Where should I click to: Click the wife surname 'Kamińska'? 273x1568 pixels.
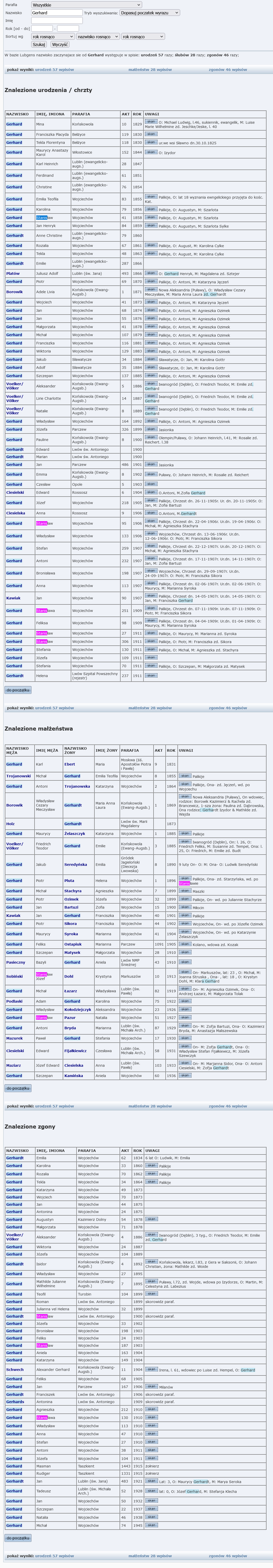pos(74,1076)
